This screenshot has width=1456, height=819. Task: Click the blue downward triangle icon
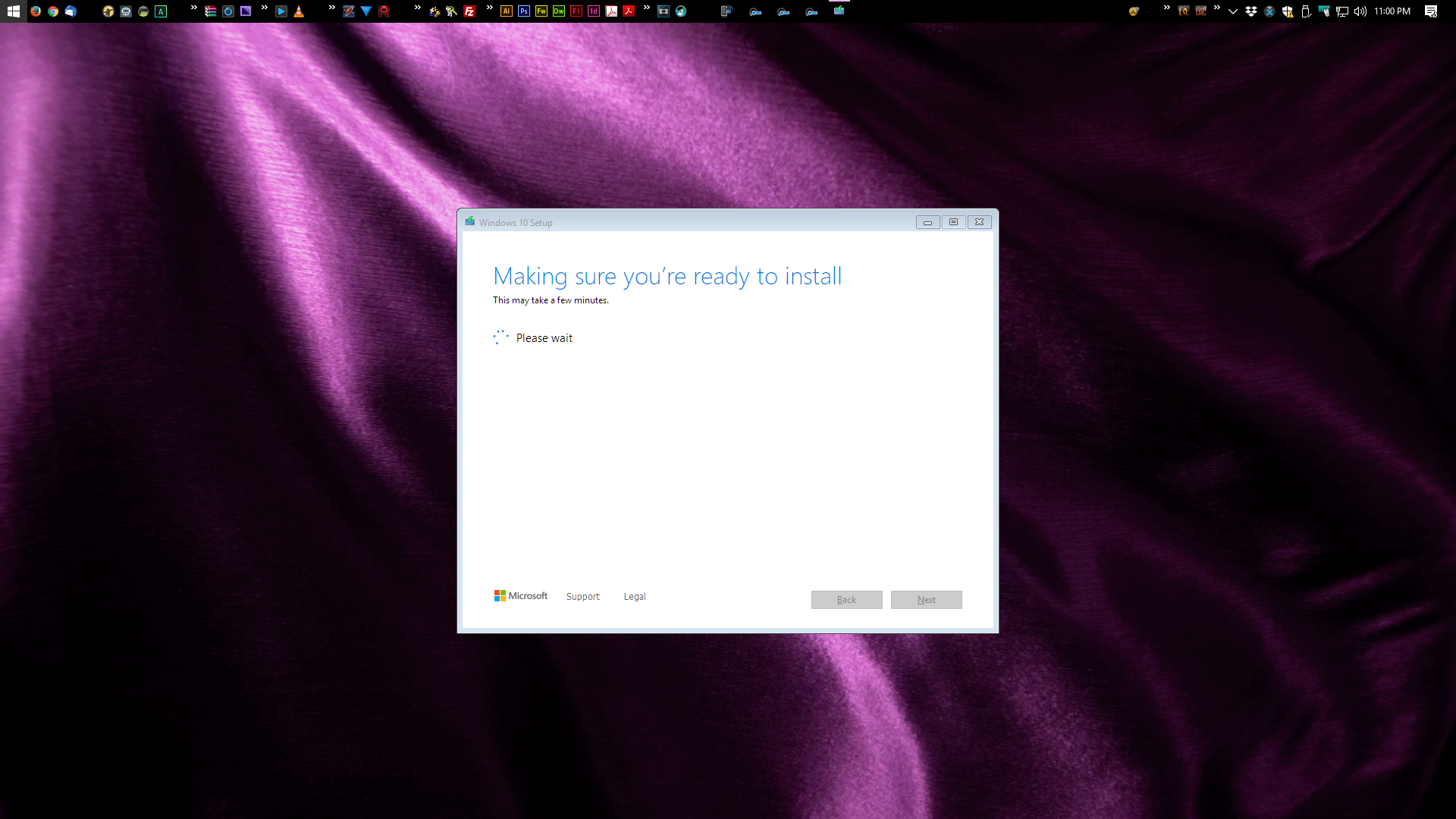[x=366, y=11]
